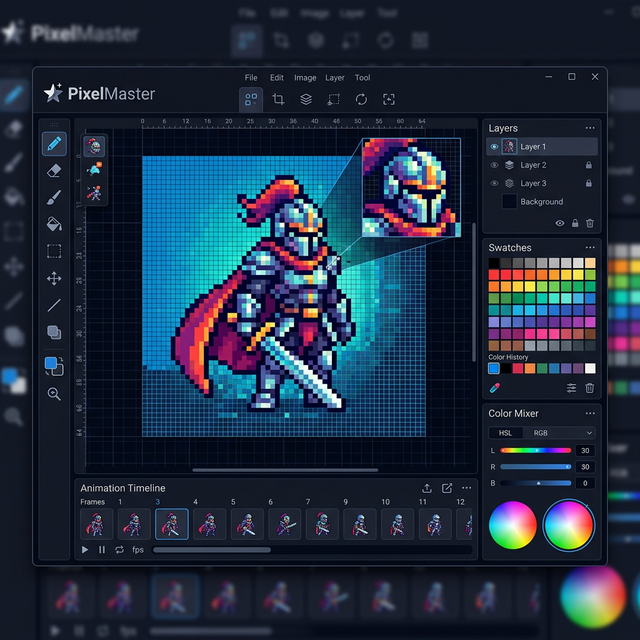Click the eye icon at Layers panel bottom
Image resolution: width=640 pixels, height=640 pixels.
click(x=560, y=223)
